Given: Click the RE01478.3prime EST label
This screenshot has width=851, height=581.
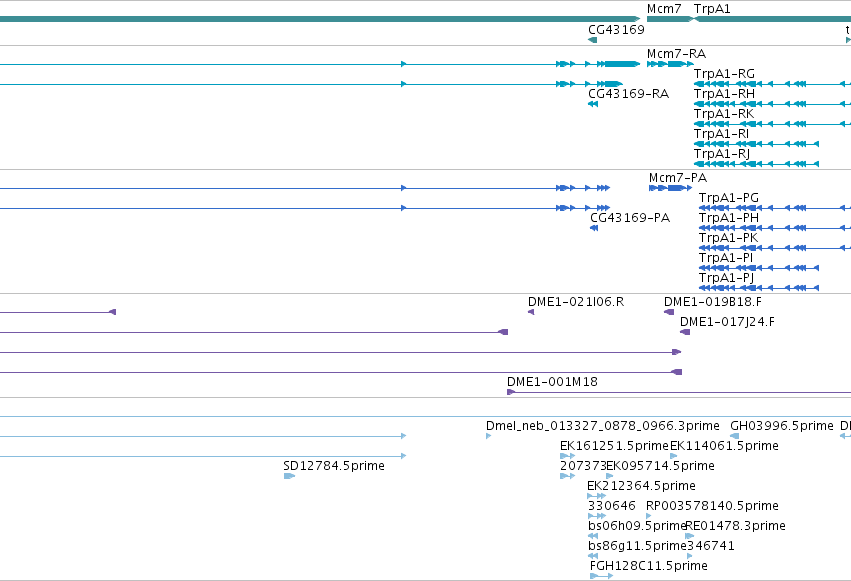Looking at the screenshot, I should tap(736, 526).
